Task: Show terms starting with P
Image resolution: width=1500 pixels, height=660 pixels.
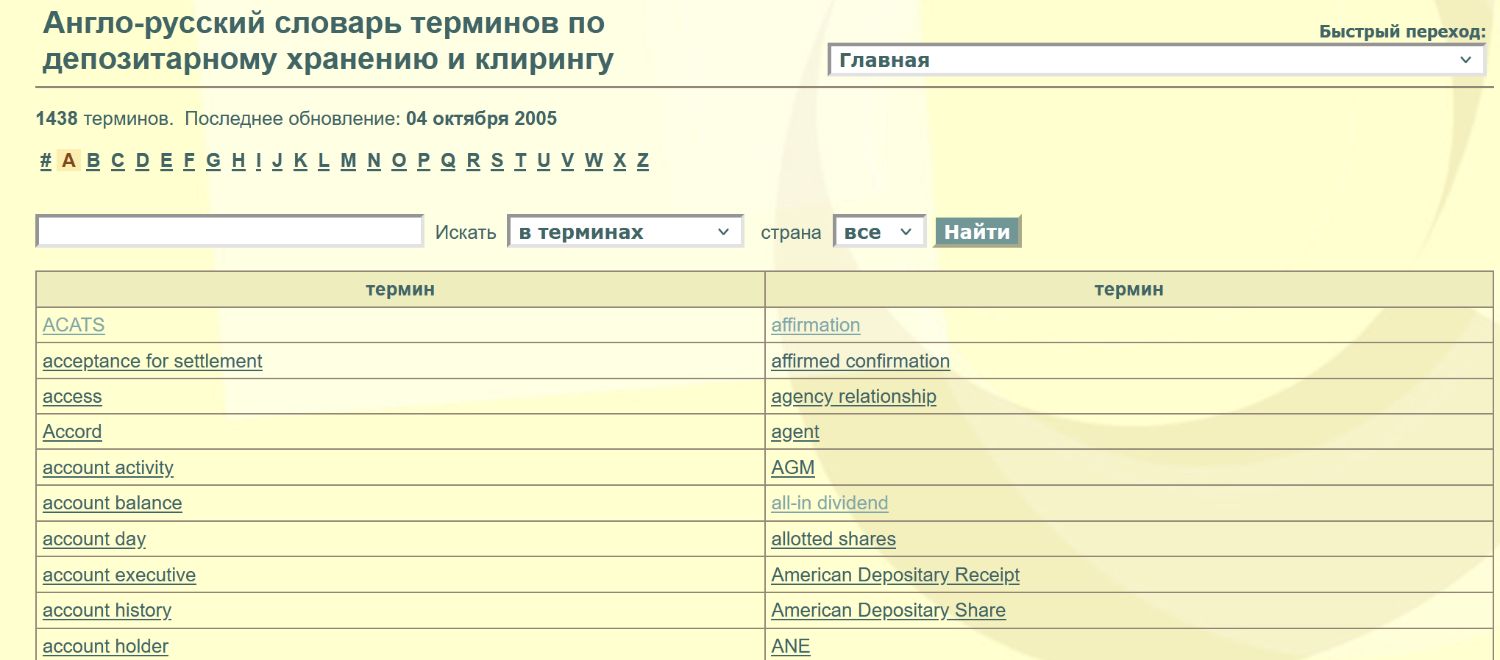Action: (x=424, y=160)
